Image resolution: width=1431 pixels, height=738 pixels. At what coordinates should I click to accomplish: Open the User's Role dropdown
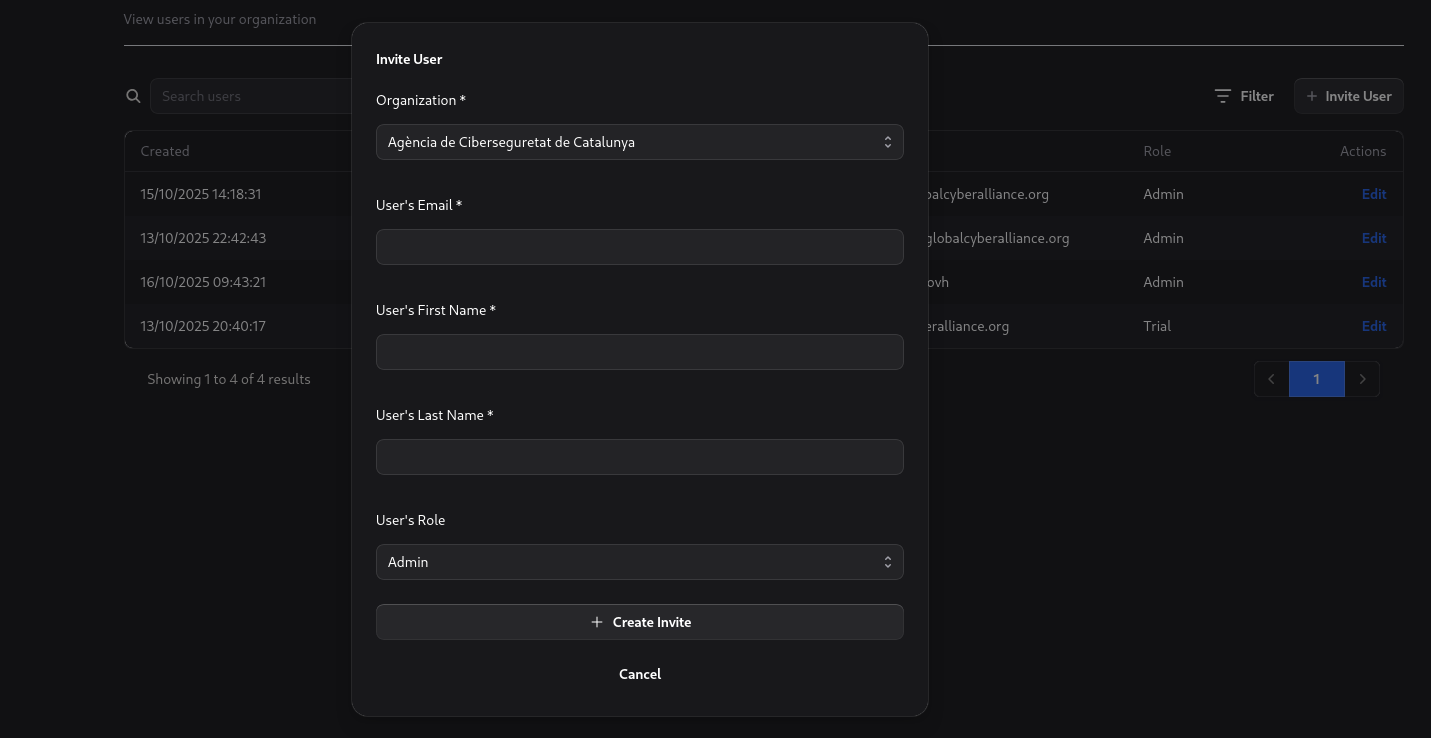pyautogui.click(x=640, y=561)
